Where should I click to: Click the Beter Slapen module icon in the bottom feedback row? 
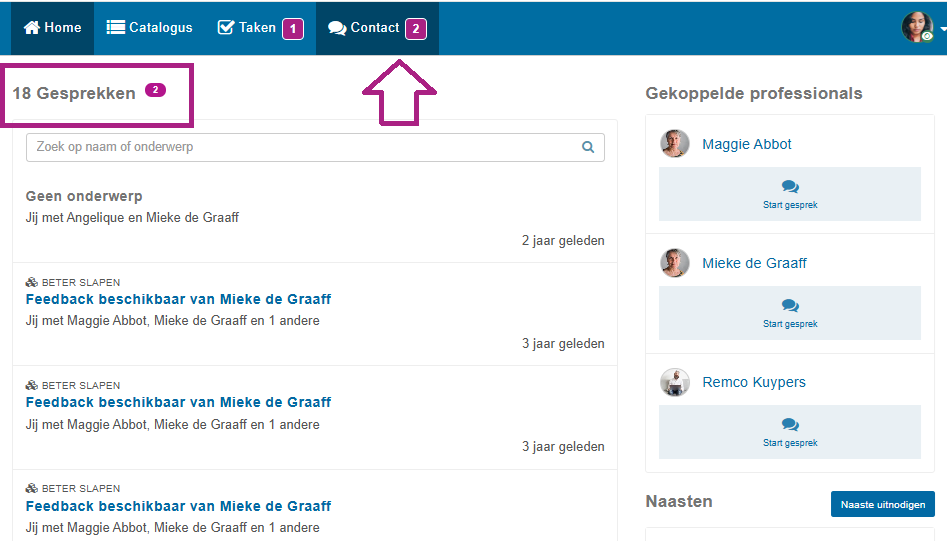(31, 488)
